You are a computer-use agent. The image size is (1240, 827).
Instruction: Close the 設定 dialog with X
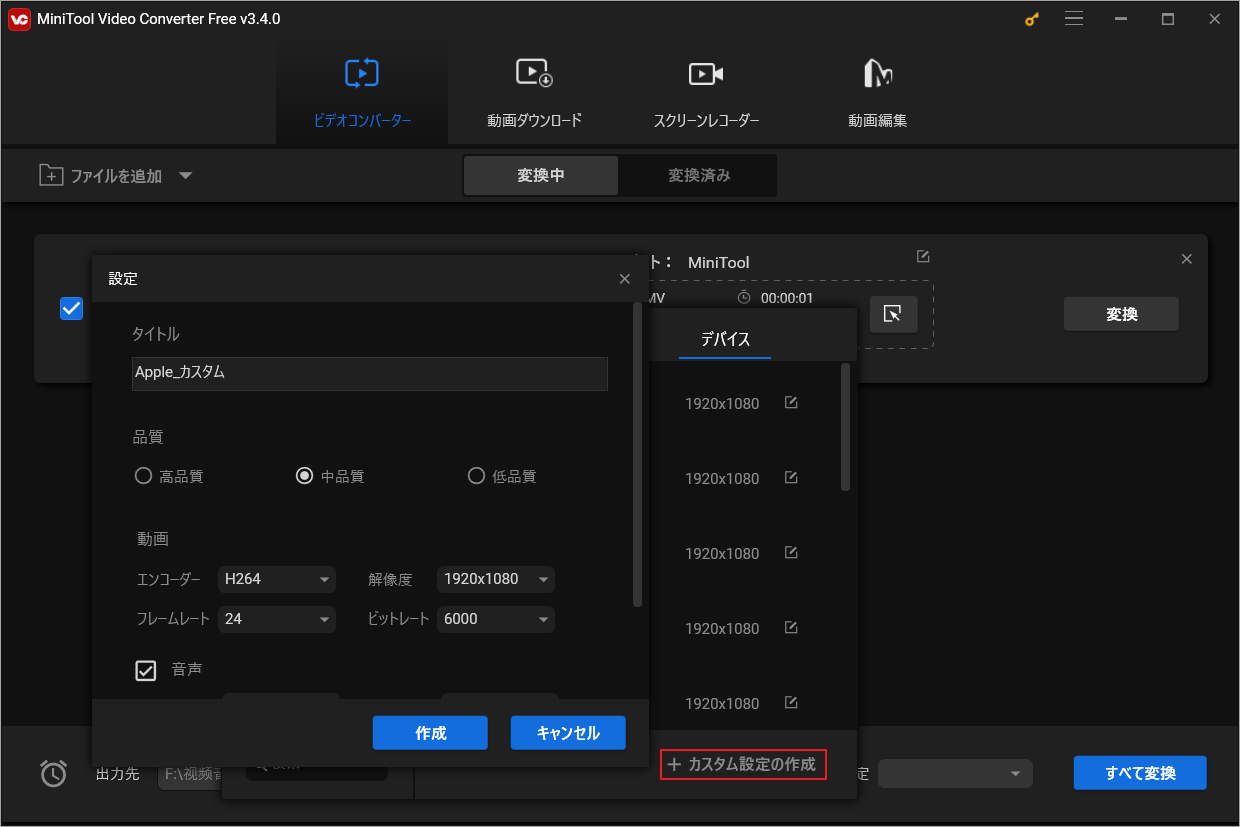click(625, 279)
